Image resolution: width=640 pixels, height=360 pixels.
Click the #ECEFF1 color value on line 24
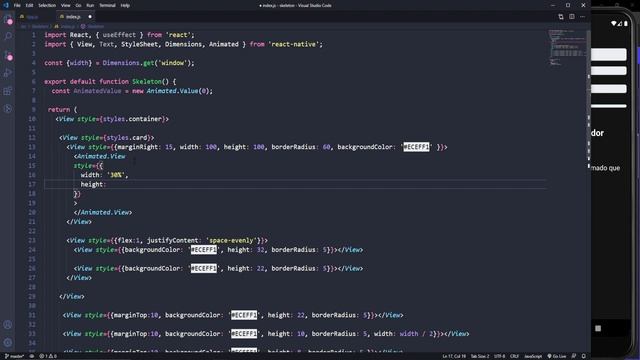(204, 250)
